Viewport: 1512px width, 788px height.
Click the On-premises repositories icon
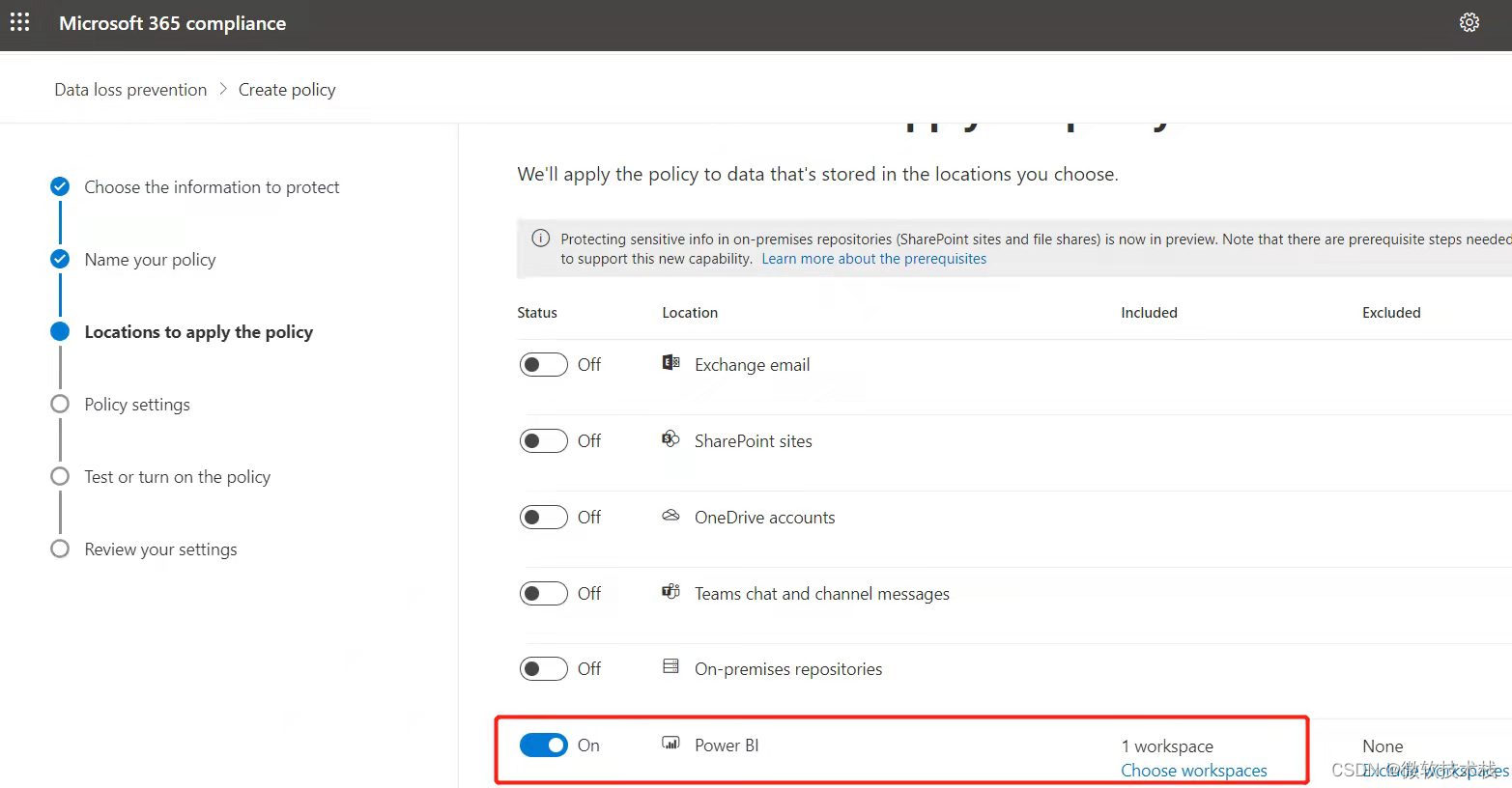(670, 667)
